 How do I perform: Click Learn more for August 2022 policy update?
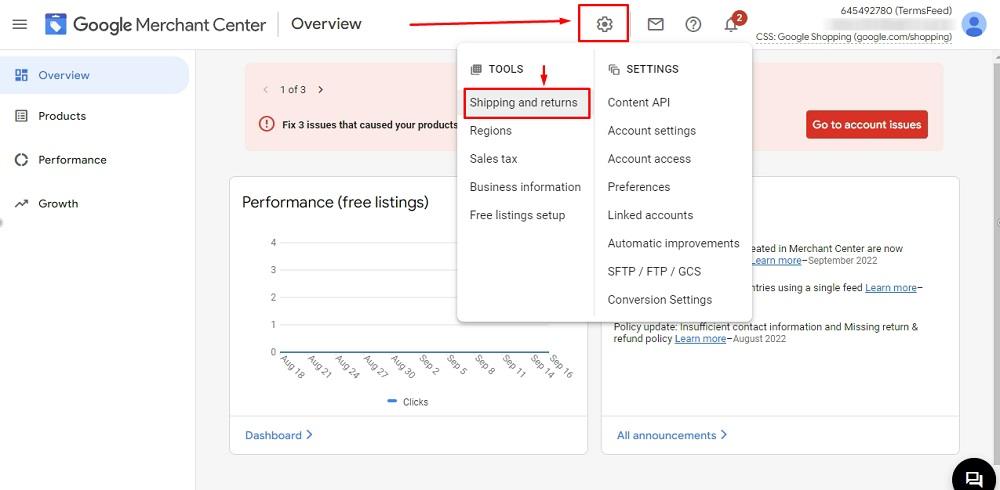700,339
